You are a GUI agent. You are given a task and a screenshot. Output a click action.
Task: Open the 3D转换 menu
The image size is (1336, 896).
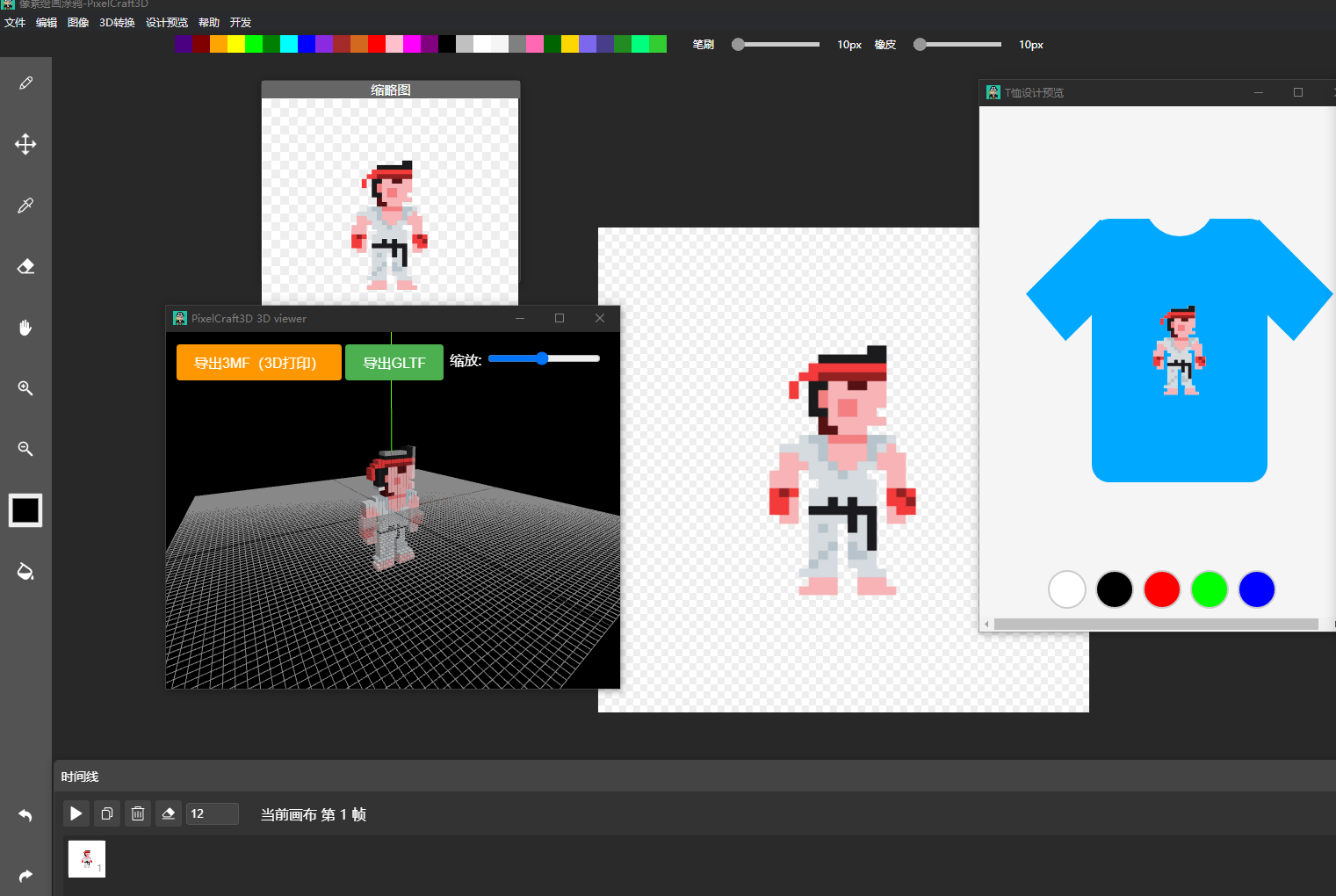pyautogui.click(x=117, y=23)
